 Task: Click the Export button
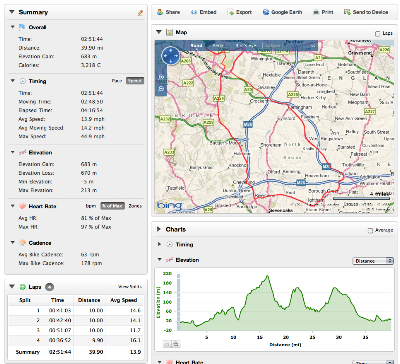coord(240,12)
